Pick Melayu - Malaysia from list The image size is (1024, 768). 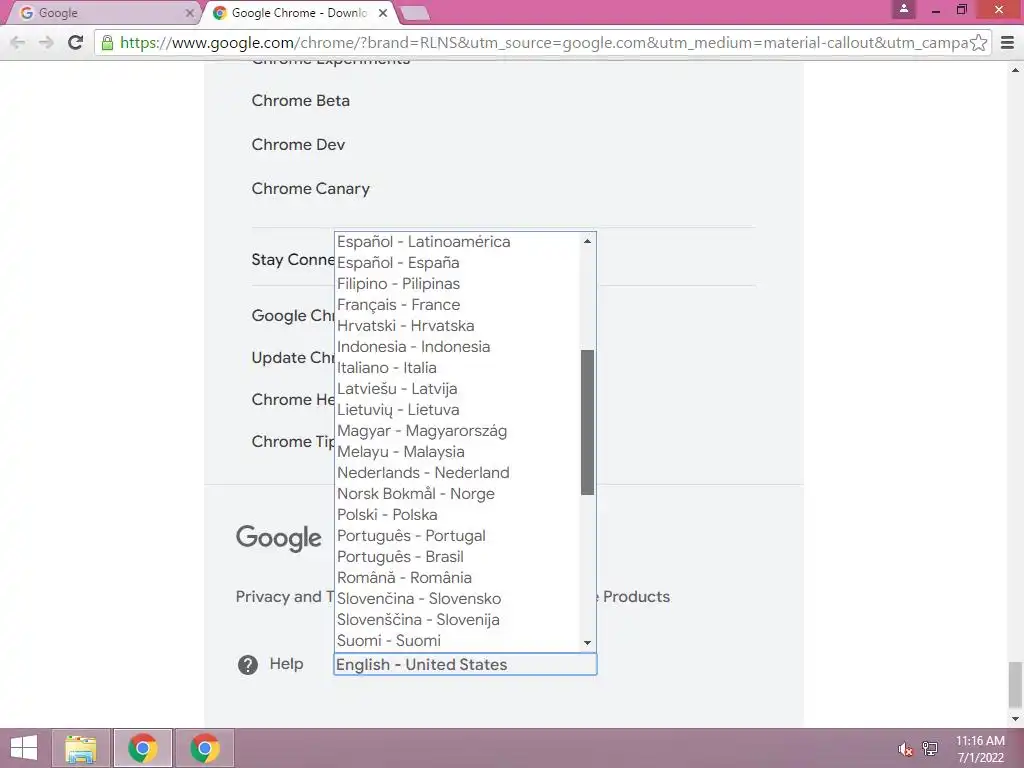click(x=456, y=451)
